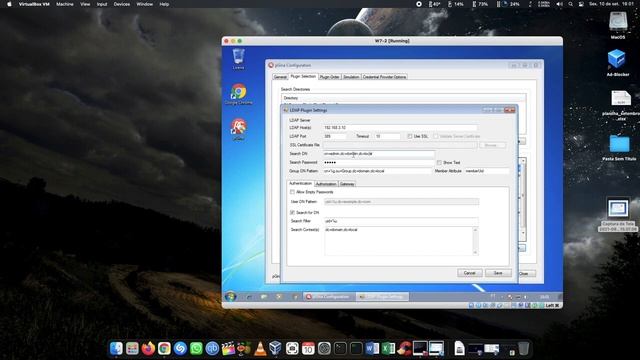
Task: Open the Screenshot app in the Dock
Action: [292, 348]
